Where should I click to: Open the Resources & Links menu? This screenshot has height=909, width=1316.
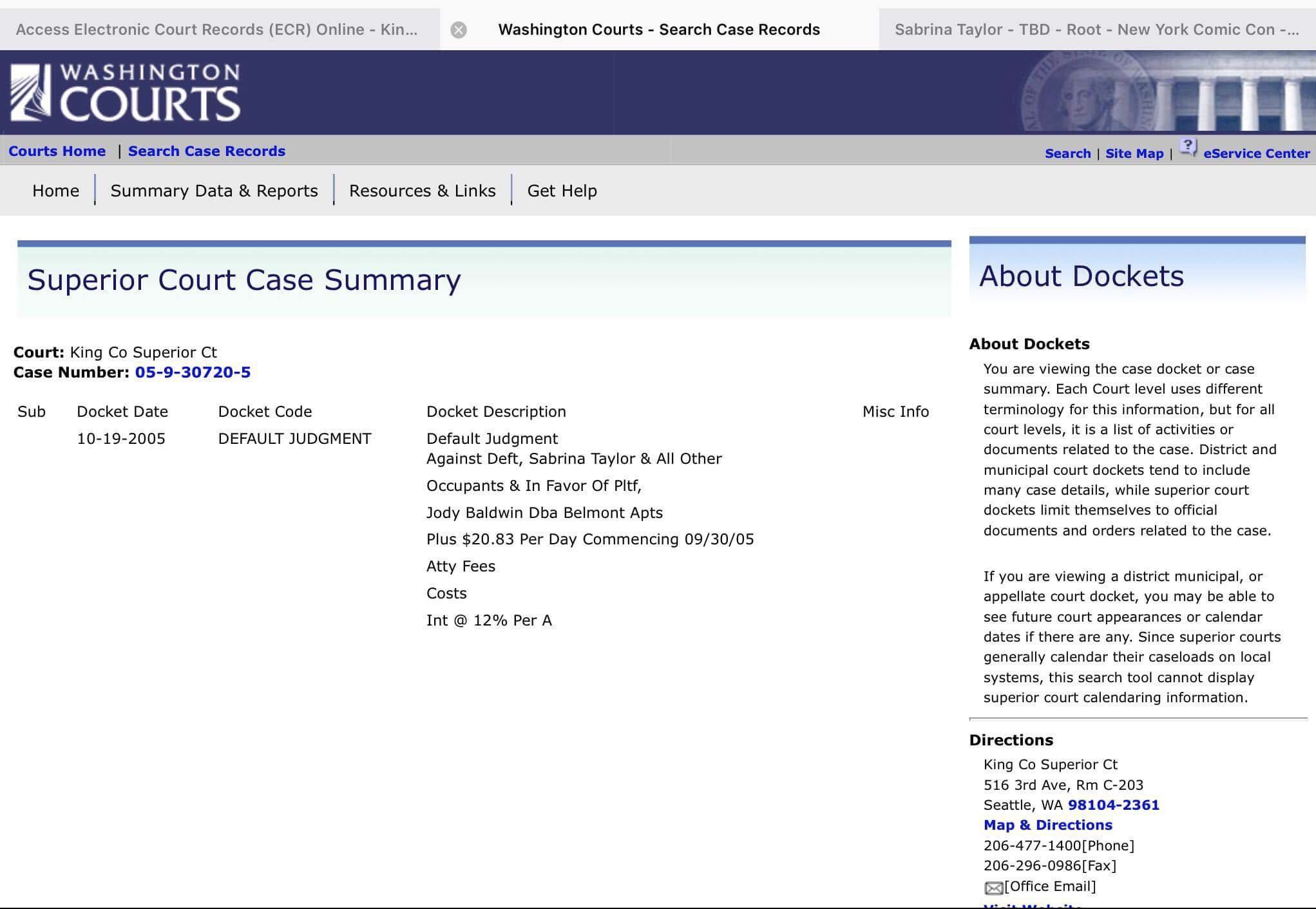point(422,191)
